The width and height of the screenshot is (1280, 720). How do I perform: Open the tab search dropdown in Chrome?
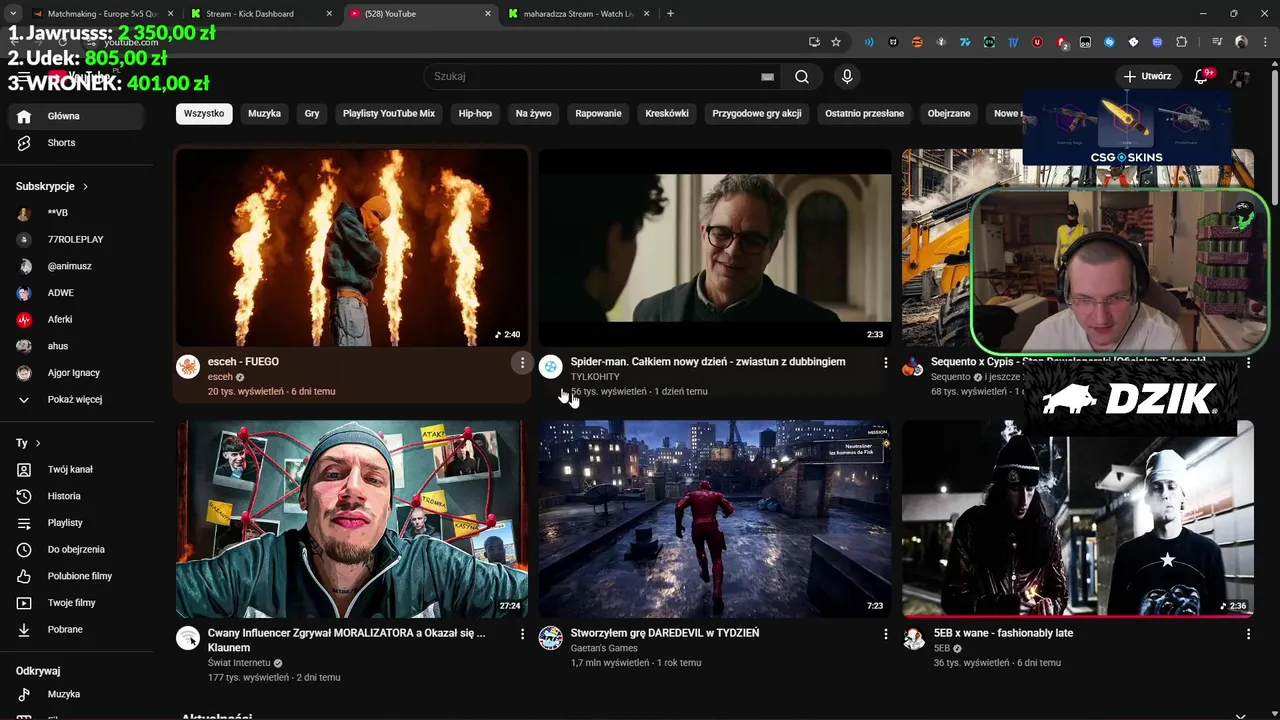tap(13, 14)
